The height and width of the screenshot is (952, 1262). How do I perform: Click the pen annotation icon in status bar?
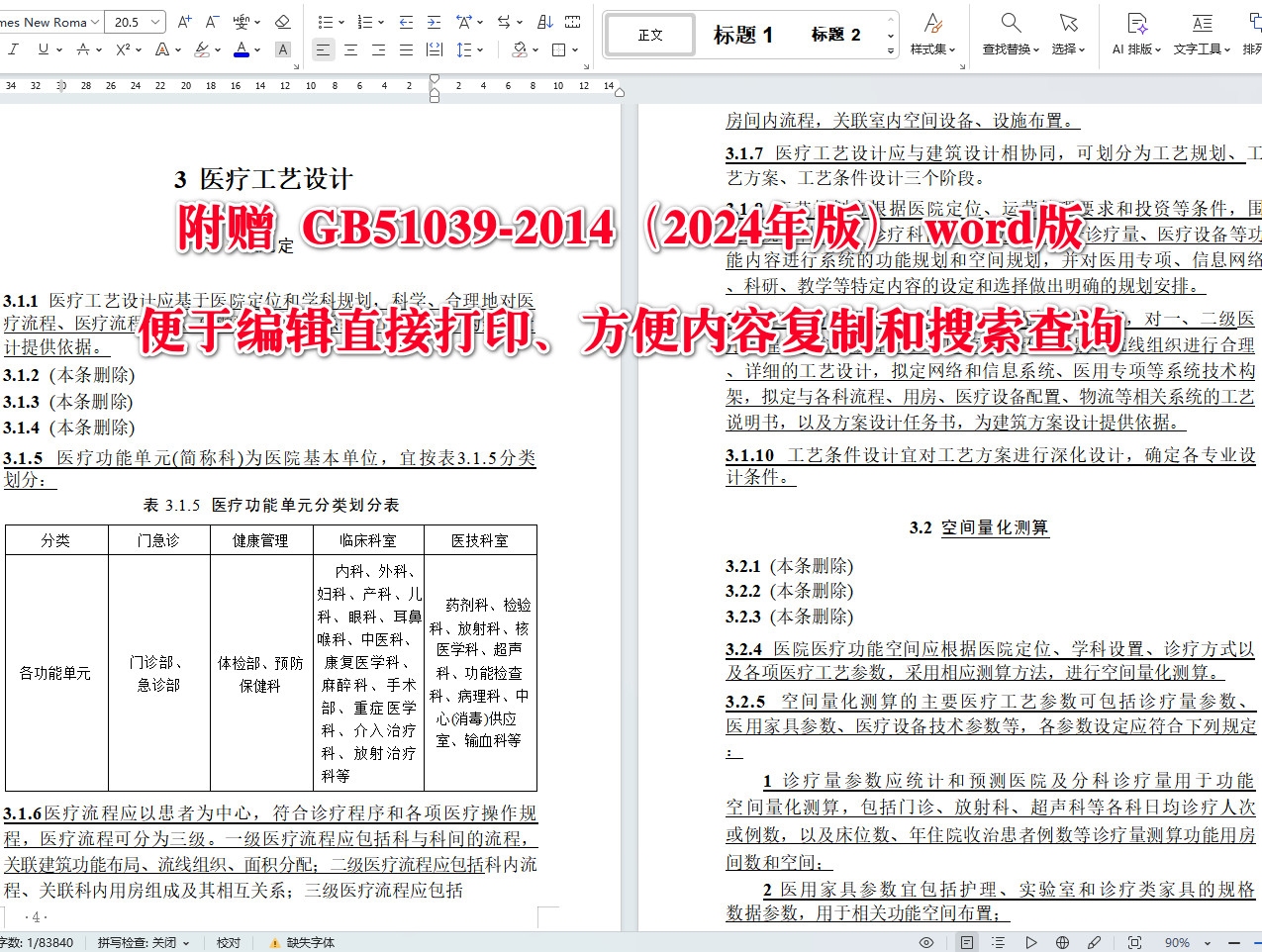(x=1094, y=942)
